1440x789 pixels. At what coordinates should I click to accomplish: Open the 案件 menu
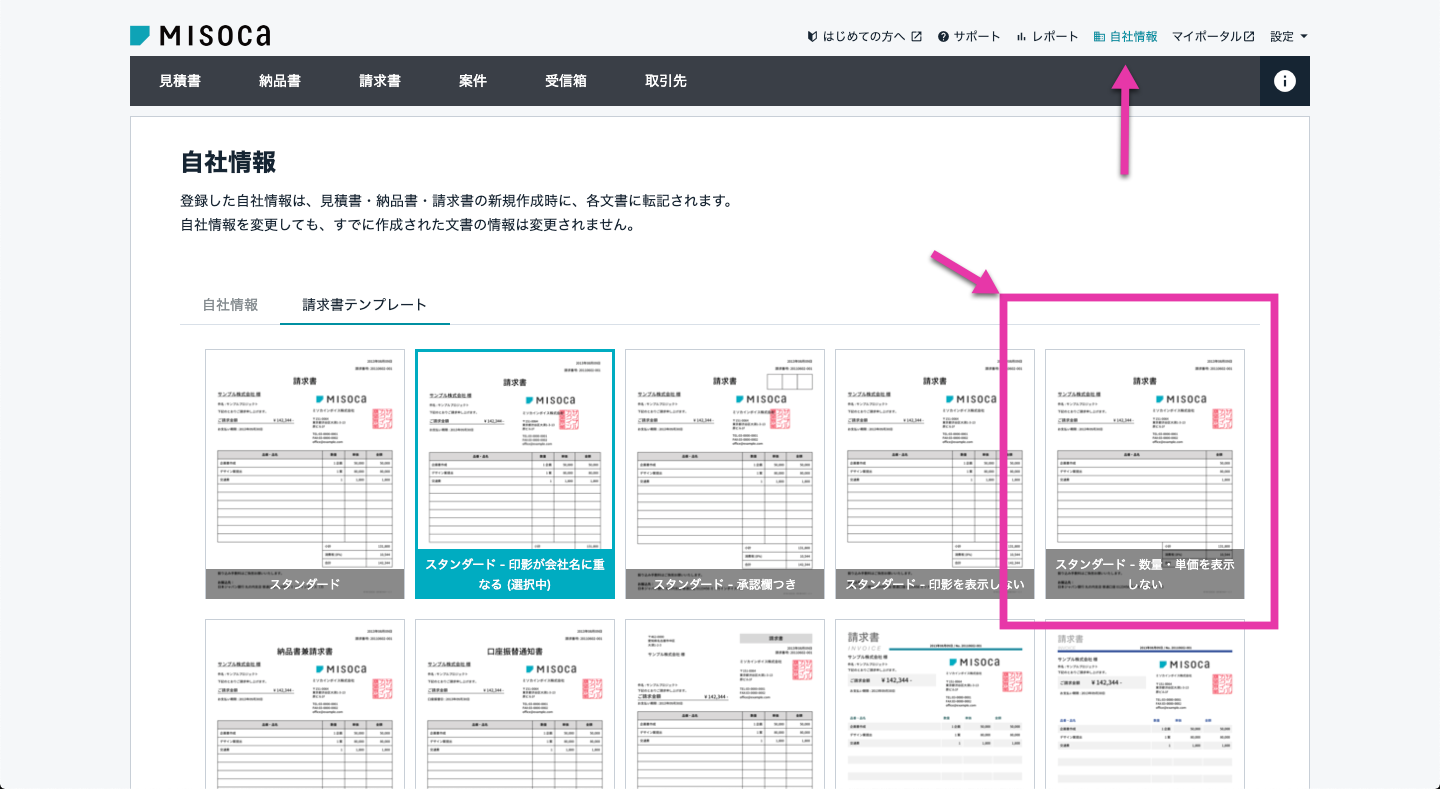(473, 81)
